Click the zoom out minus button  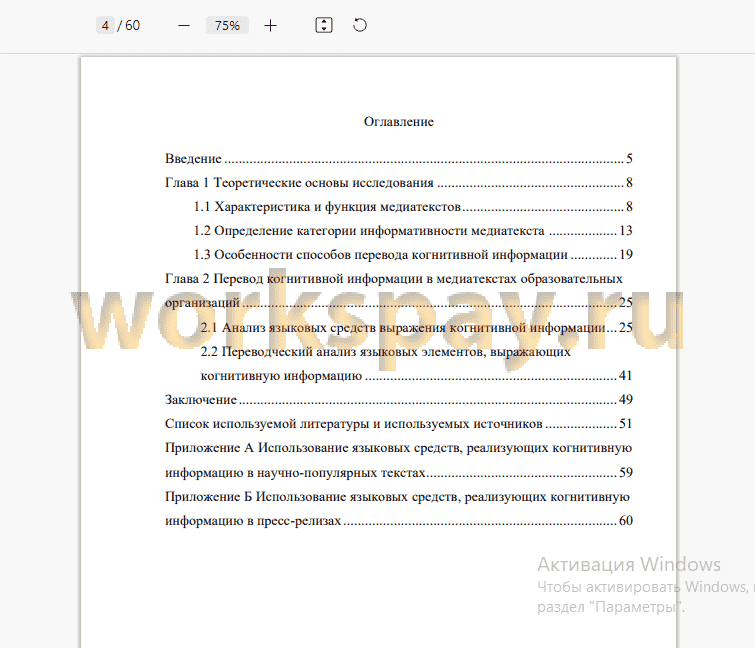[x=183, y=26]
